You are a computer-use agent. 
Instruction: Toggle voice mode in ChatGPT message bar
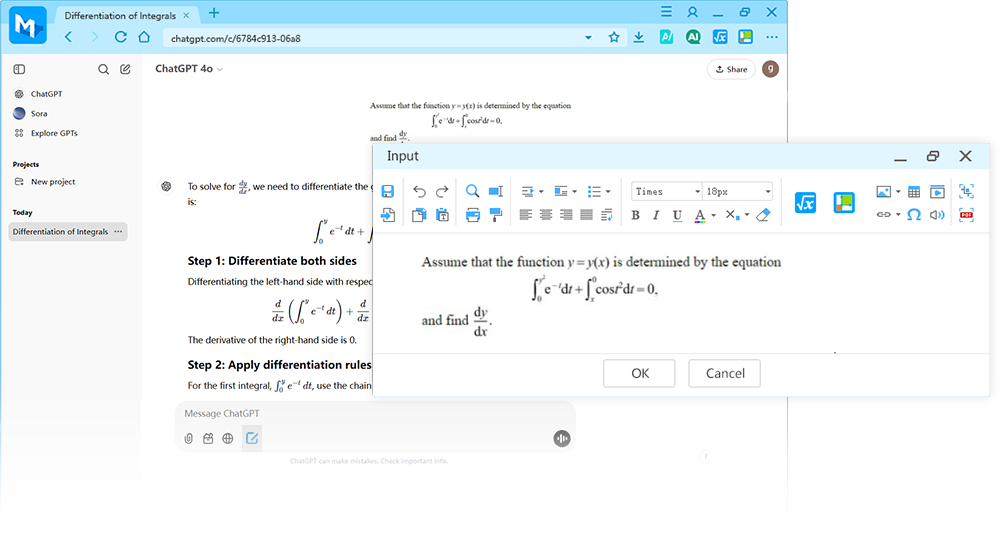(x=562, y=438)
